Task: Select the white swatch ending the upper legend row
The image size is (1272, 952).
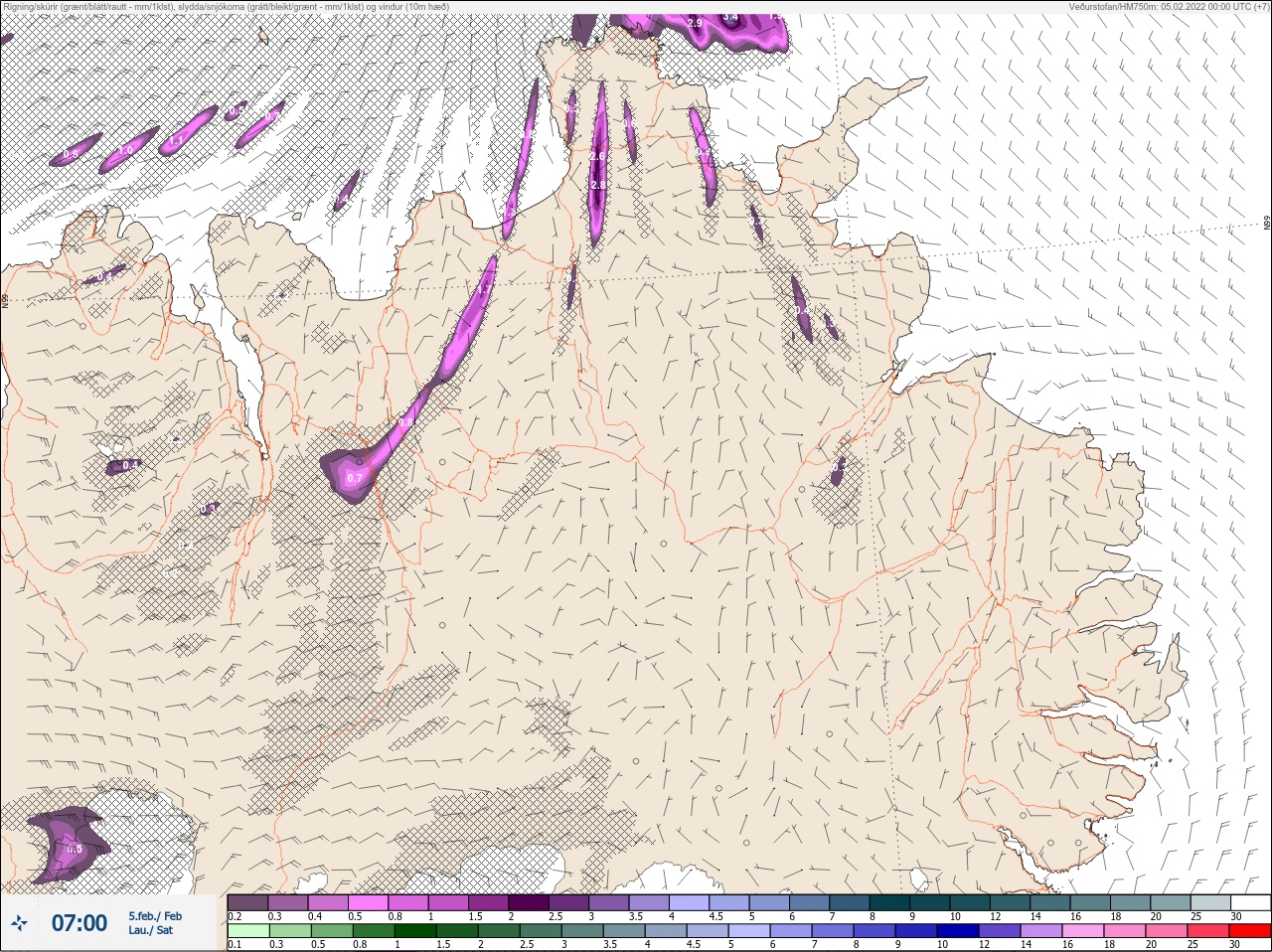Action: tap(1250, 902)
